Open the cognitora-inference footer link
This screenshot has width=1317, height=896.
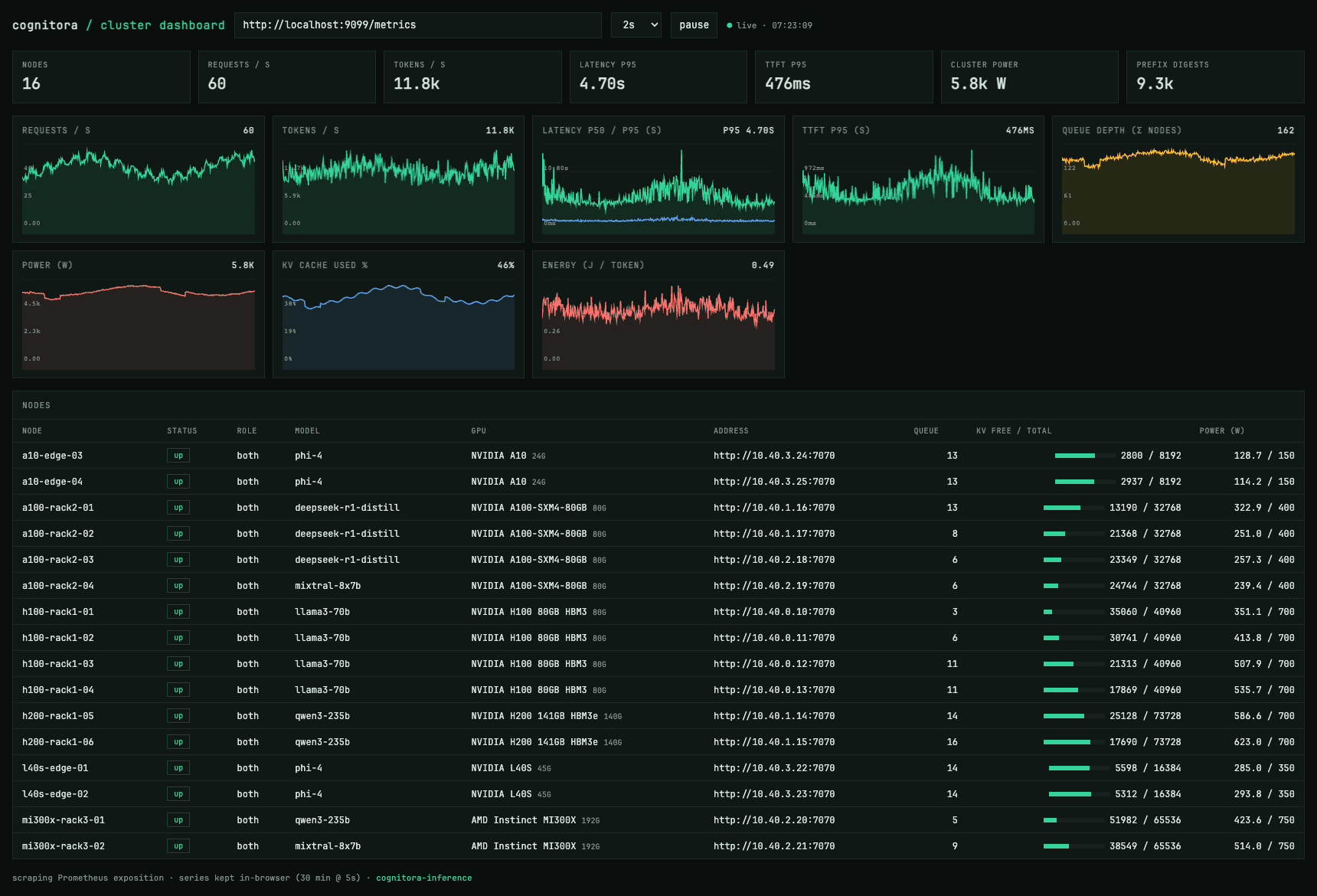[x=423, y=878]
